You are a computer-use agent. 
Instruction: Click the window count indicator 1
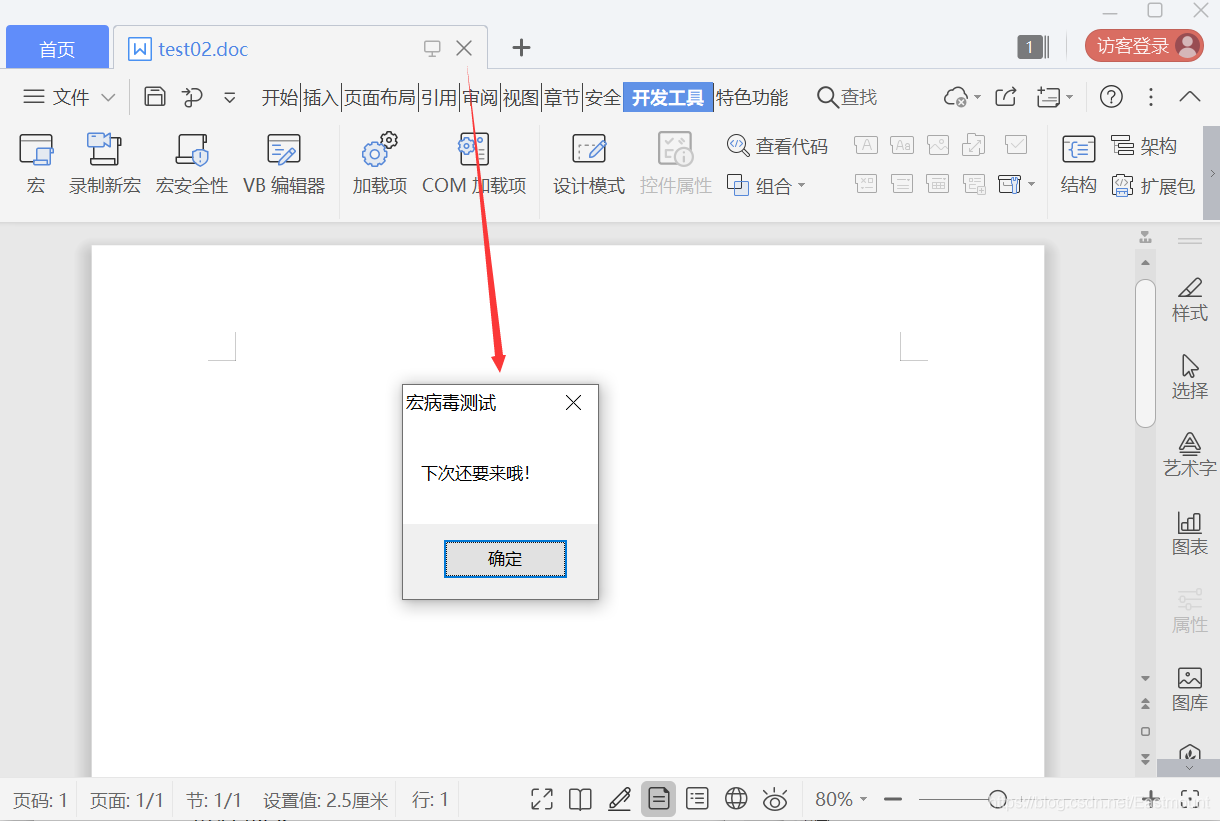pyautogui.click(x=1031, y=46)
